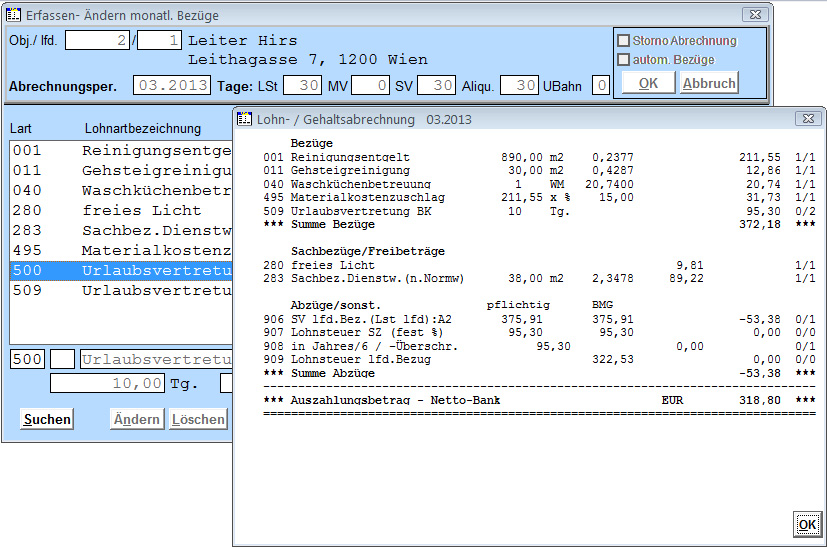The image size is (827, 548).
Task: Close the Erfassen- Ändern monatl. Bezüge window
Action: [x=755, y=14]
